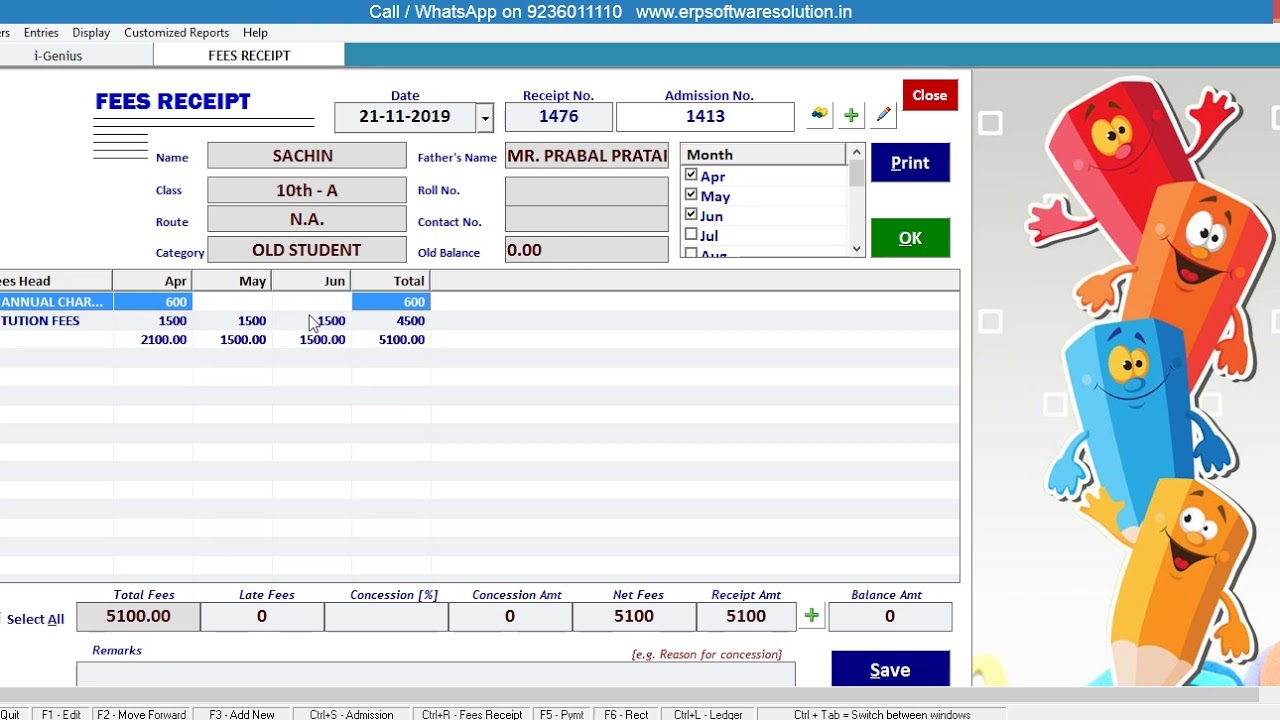The image size is (1280, 720).
Task: Uncheck the Apr month checkbox
Action: pos(691,175)
